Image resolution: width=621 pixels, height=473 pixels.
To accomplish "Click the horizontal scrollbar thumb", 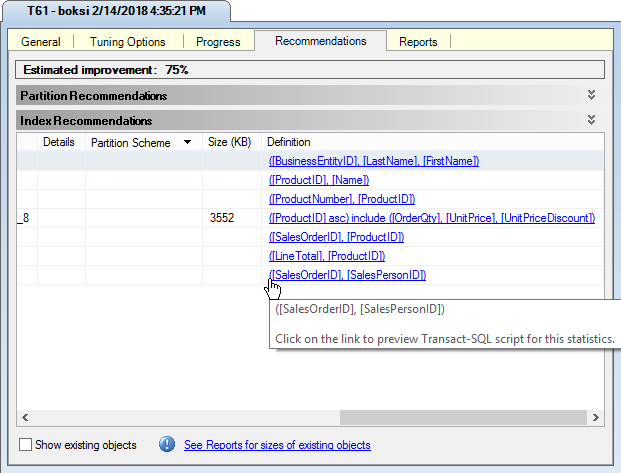I will pyautogui.click(x=463, y=418).
